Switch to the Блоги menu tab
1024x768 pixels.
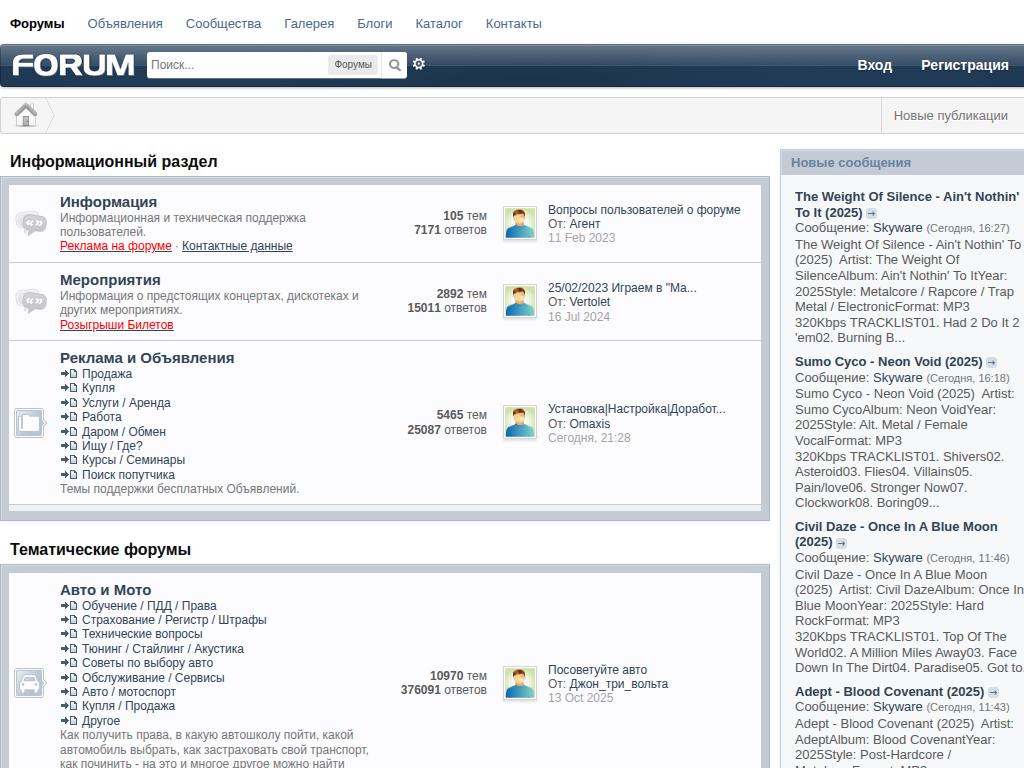375,23
